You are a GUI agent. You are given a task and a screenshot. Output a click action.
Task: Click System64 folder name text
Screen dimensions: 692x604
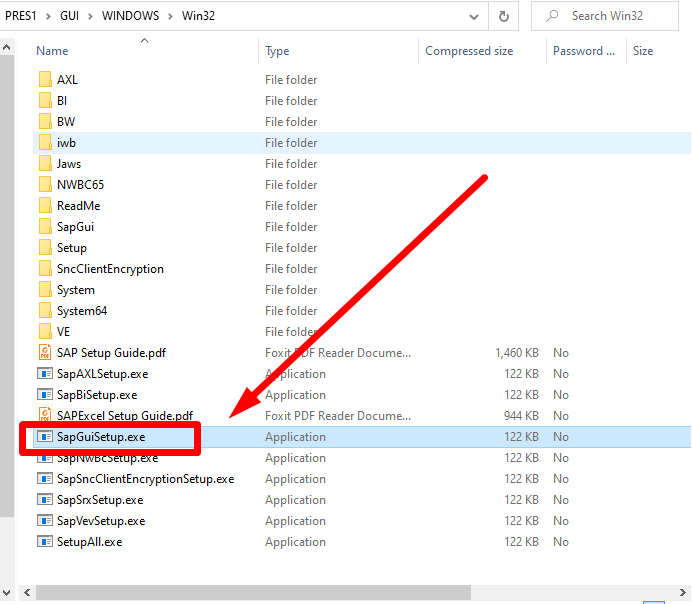click(x=82, y=311)
